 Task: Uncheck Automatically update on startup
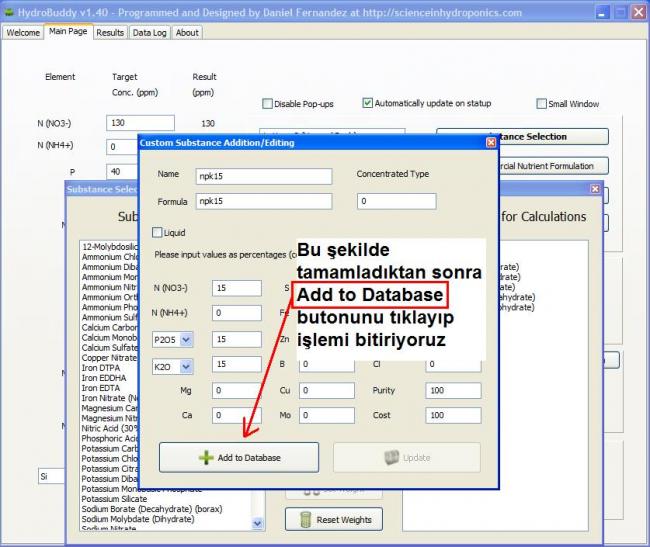367,103
